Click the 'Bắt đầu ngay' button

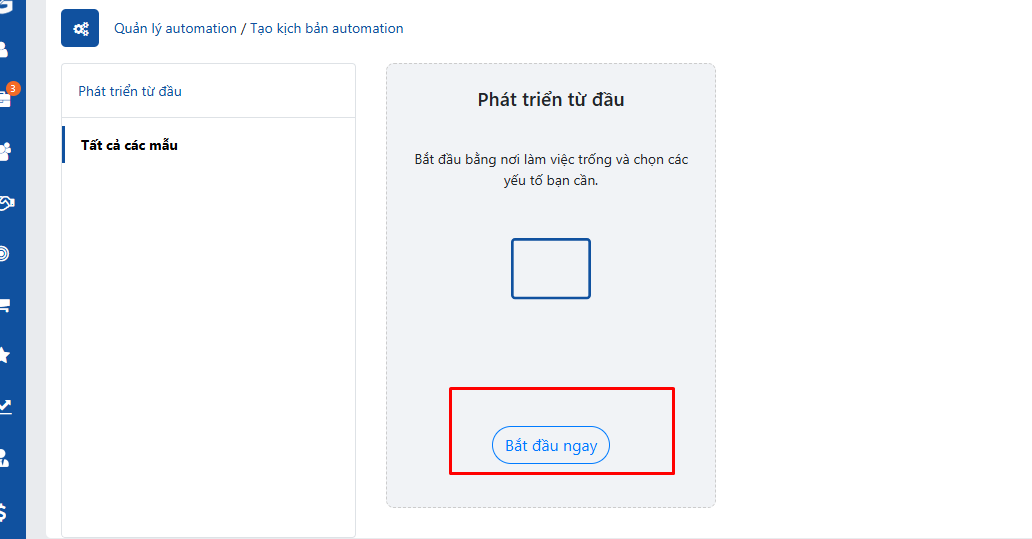click(551, 445)
